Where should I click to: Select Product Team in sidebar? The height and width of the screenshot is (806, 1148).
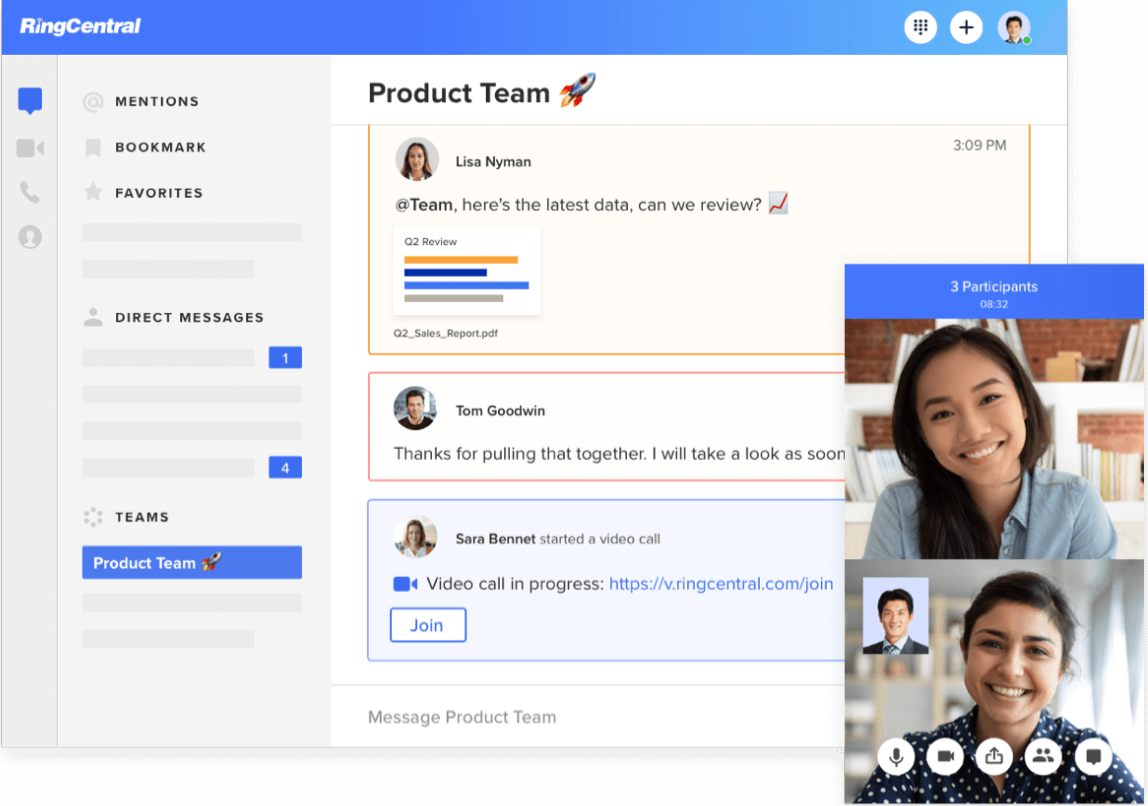(192, 562)
